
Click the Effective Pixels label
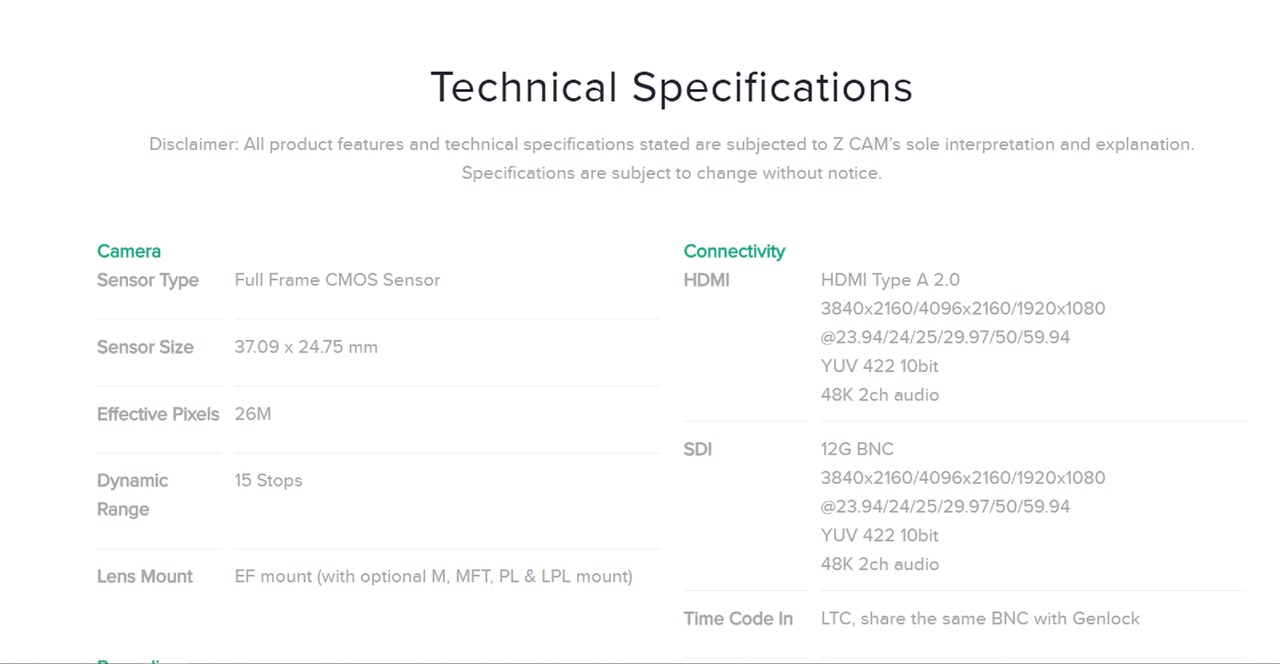pyautogui.click(x=158, y=414)
